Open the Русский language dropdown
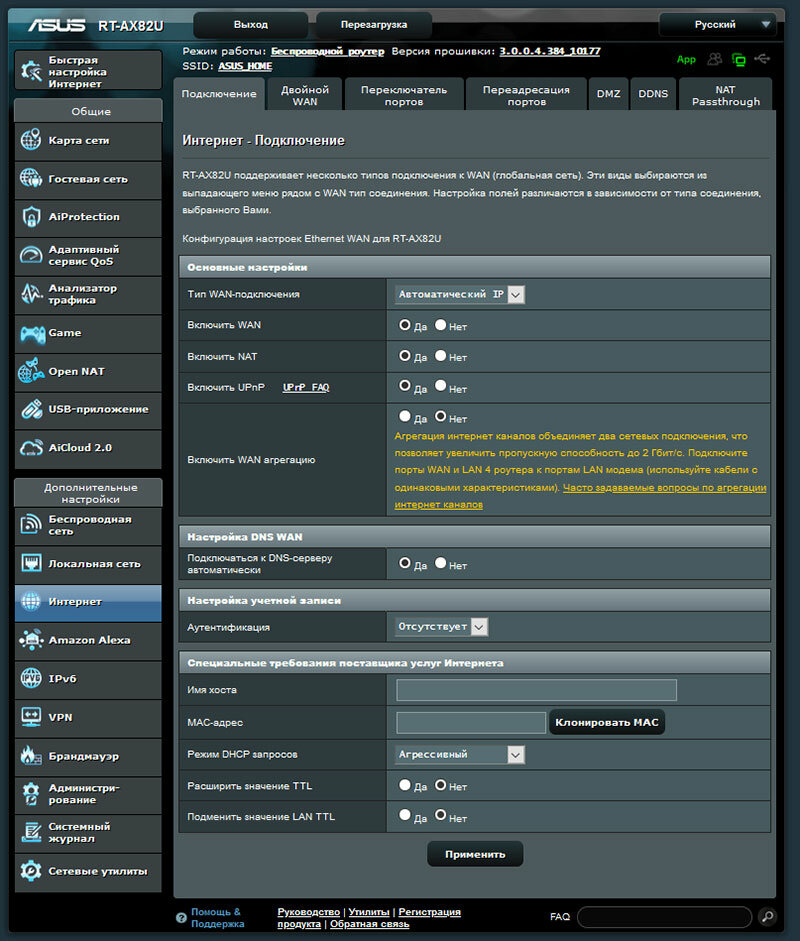 (x=718, y=25)
